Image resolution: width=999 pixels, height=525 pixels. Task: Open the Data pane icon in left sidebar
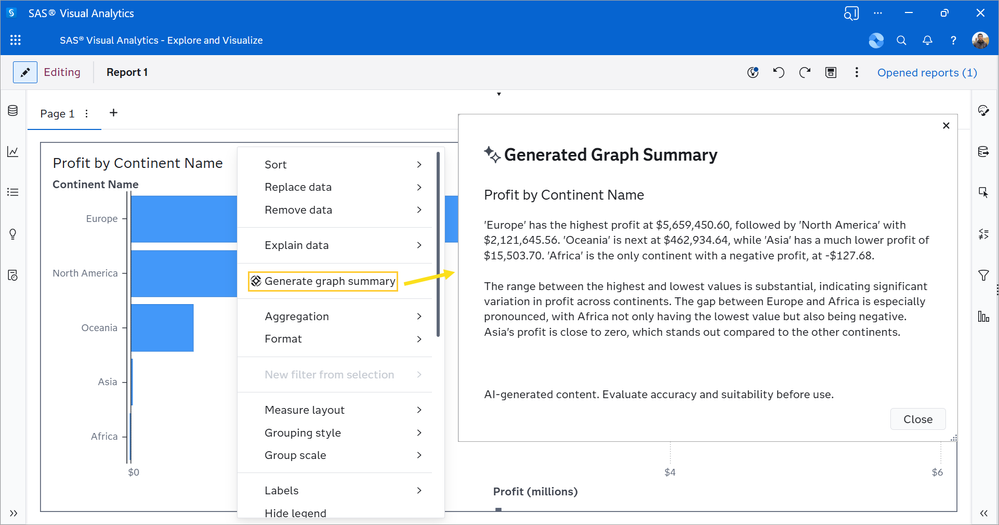point(13,111)
